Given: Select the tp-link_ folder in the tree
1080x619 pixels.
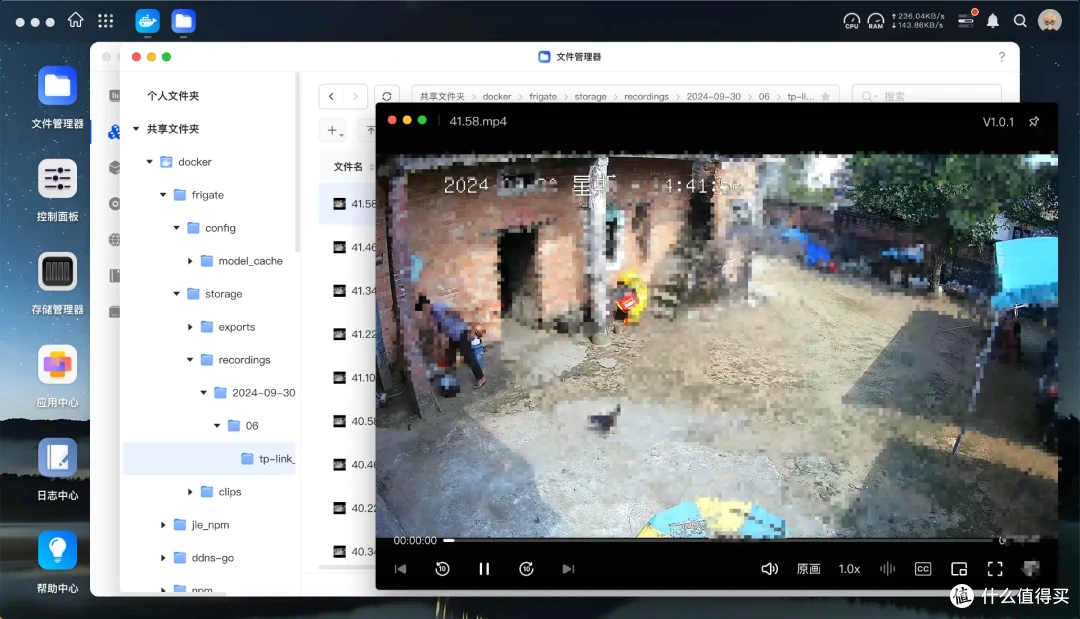Looking at the screenshot, I should point(209,459).
